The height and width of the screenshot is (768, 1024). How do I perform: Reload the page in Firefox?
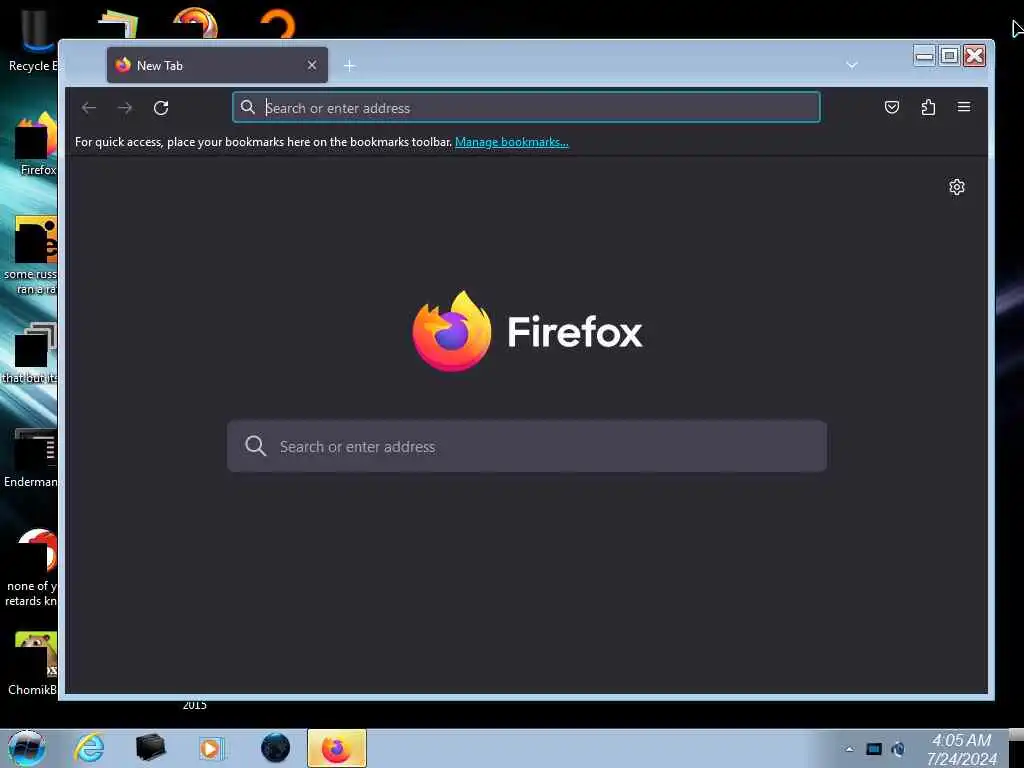(161, 108)
